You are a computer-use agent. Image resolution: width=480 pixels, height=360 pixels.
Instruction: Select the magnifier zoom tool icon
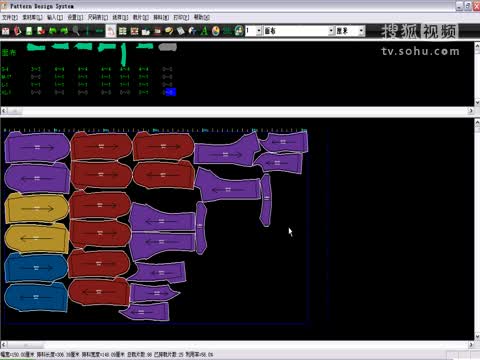[x=76, y=31]
